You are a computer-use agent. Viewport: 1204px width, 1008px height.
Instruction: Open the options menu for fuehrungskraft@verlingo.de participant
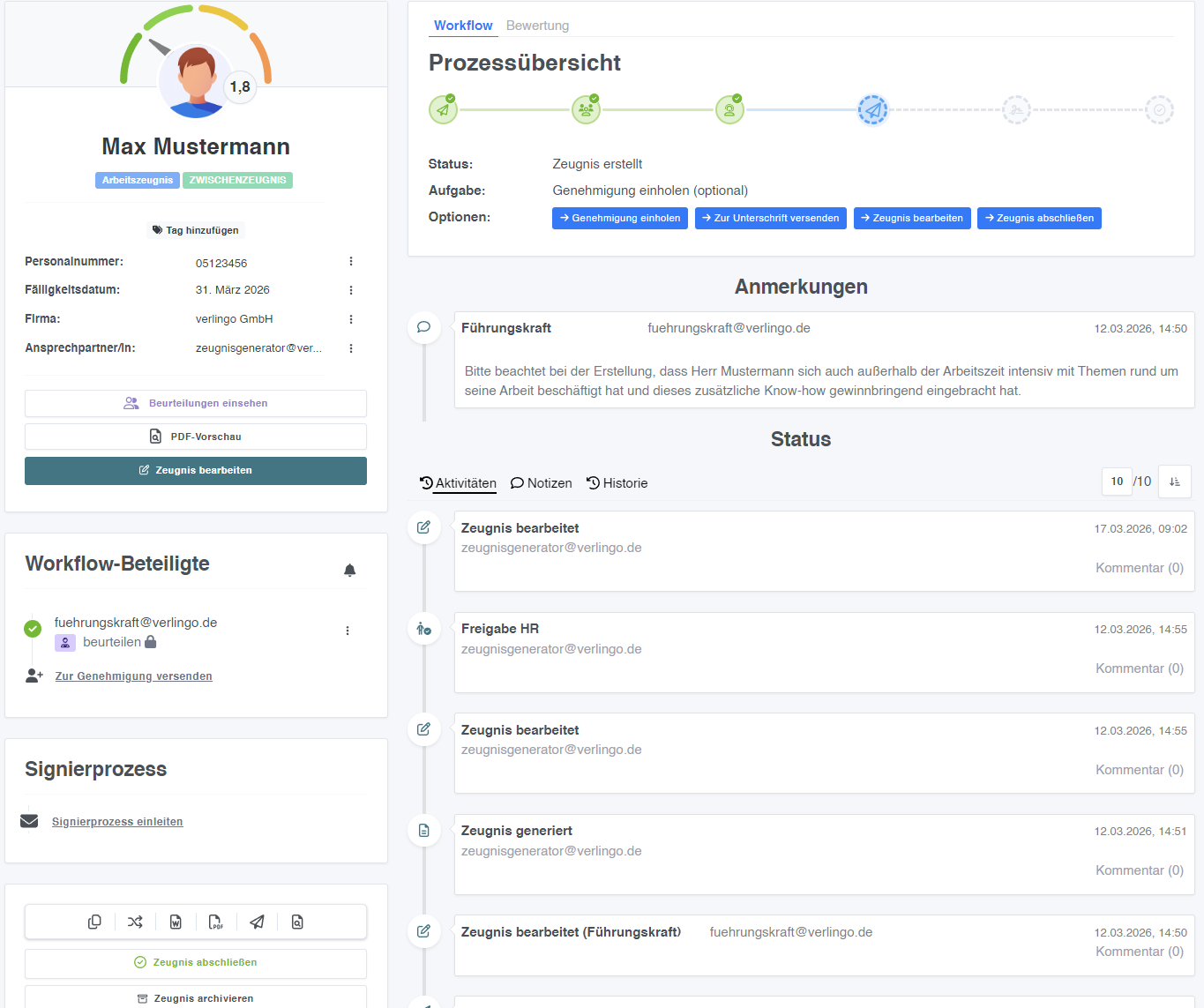point(348,631)
